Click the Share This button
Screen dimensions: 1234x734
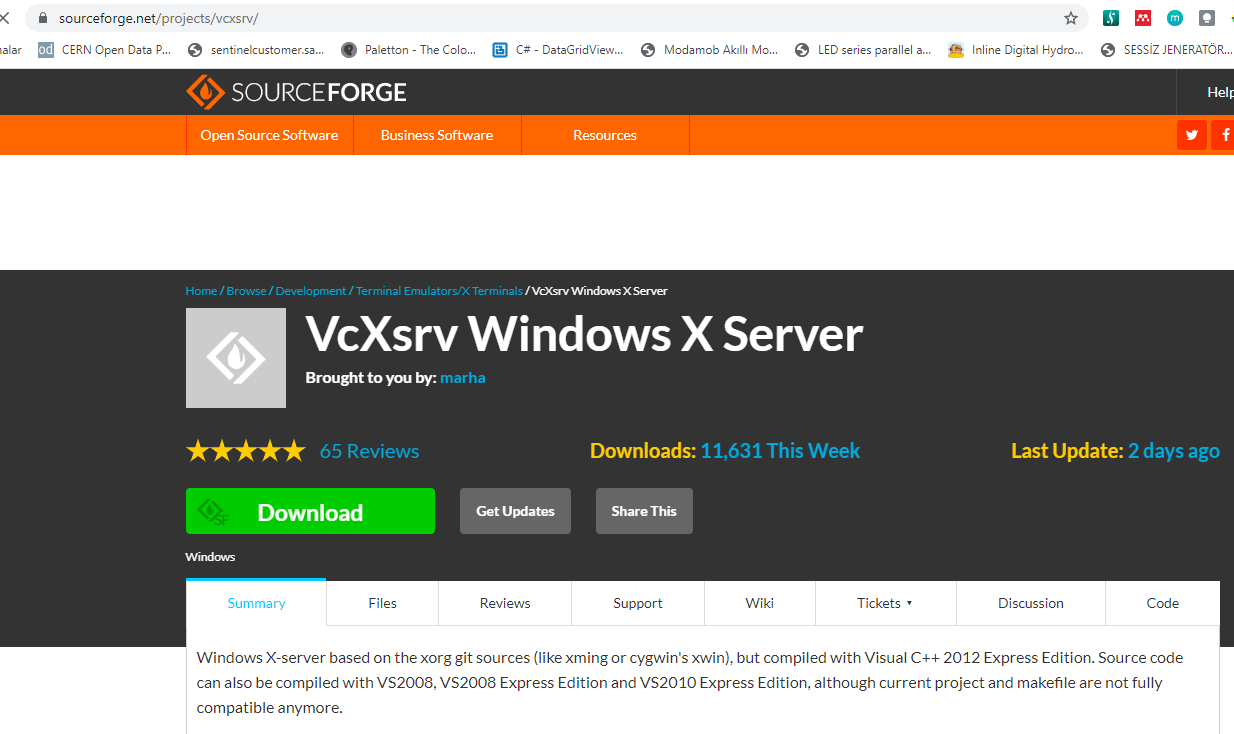[644, 511]
